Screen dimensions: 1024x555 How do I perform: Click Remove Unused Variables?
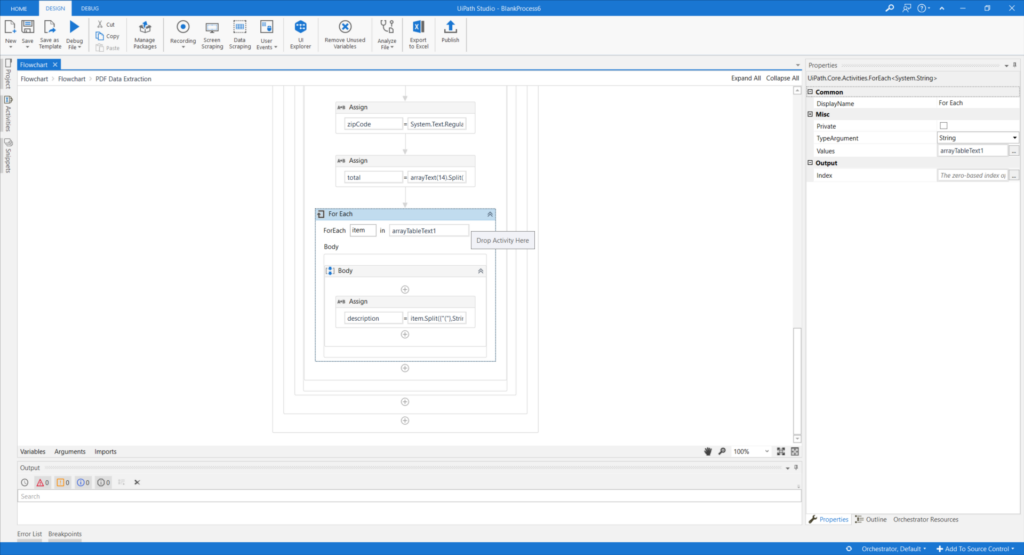pyautogui.click(x=345, y=34)
